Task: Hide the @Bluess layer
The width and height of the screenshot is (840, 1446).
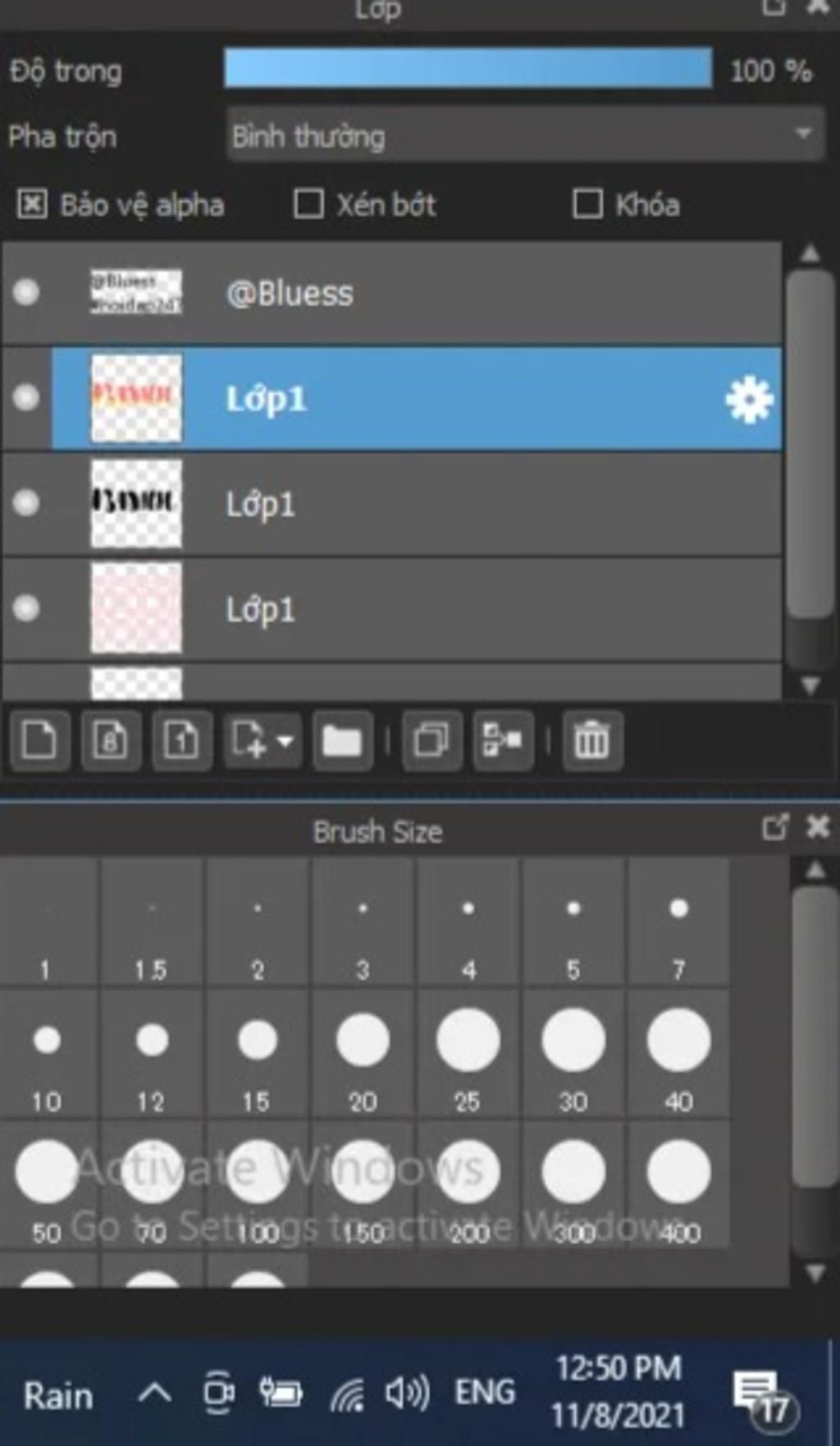Action: 26,292
